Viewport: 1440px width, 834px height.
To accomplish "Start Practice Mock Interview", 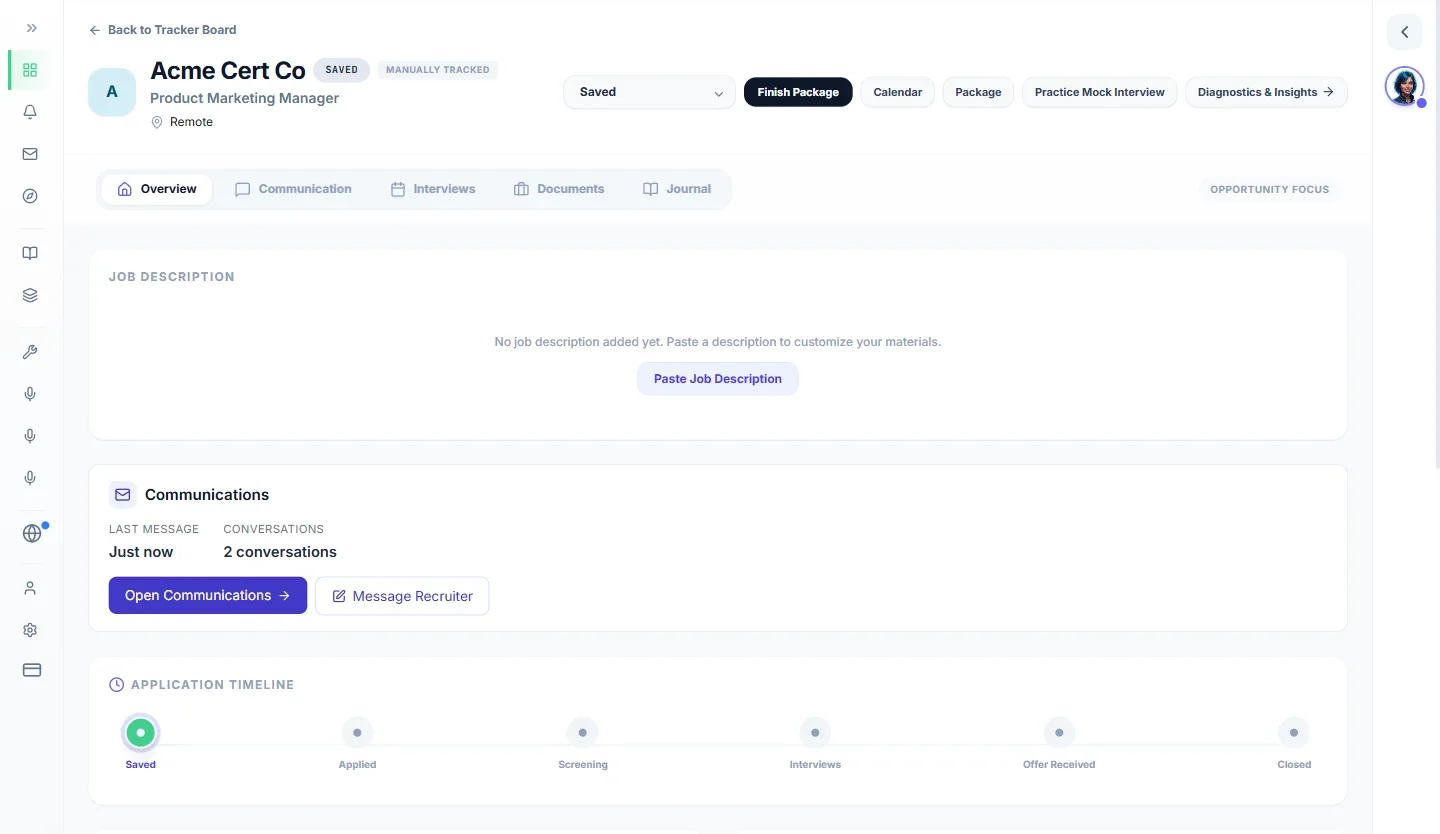I will (1099, 92).
